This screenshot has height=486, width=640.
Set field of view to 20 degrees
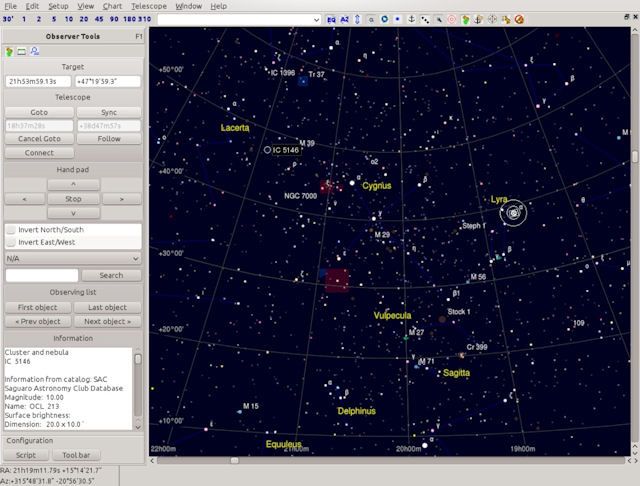[x=84, y=19]
